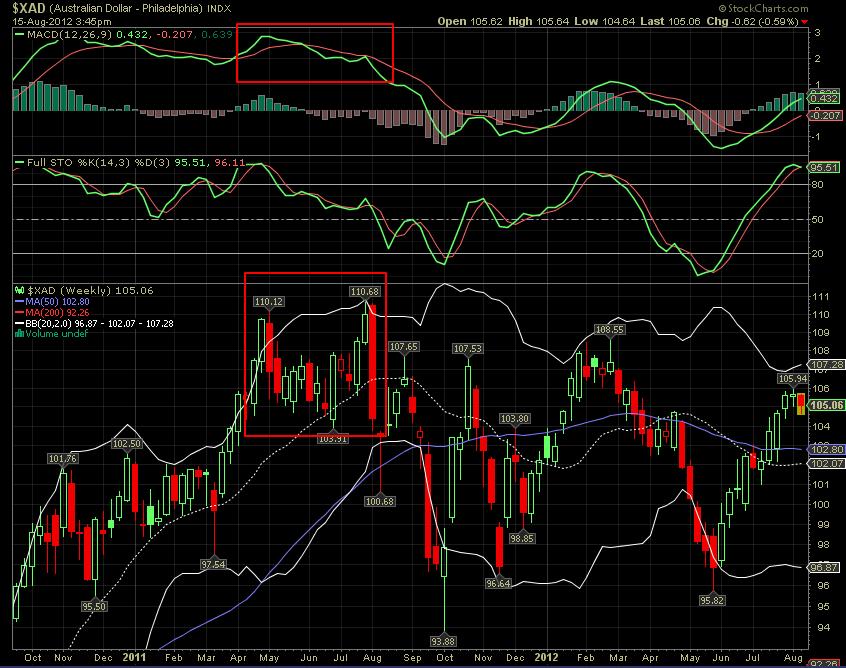Click the 96.64 low price label

pos(498,583)
